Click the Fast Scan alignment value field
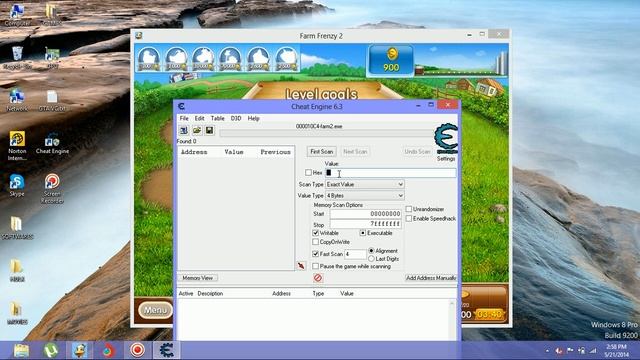 [355, 254]
